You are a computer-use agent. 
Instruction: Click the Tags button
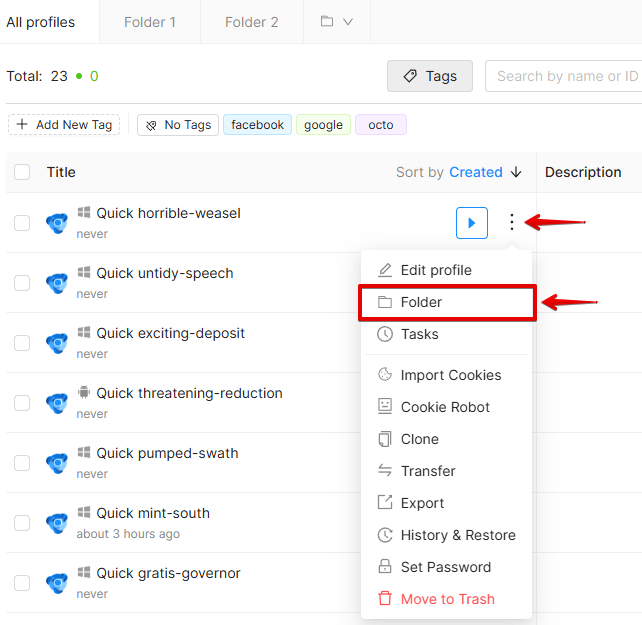430,76
